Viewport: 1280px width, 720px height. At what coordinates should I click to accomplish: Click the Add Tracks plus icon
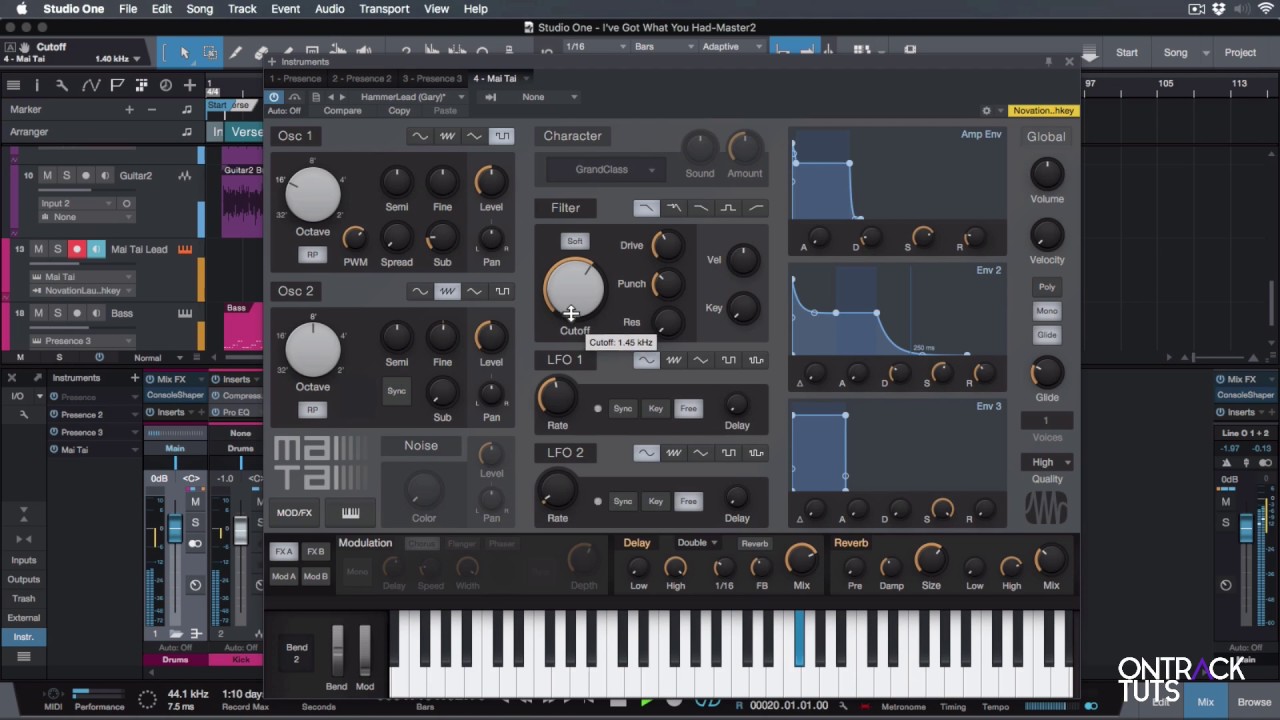click(189, 86)
